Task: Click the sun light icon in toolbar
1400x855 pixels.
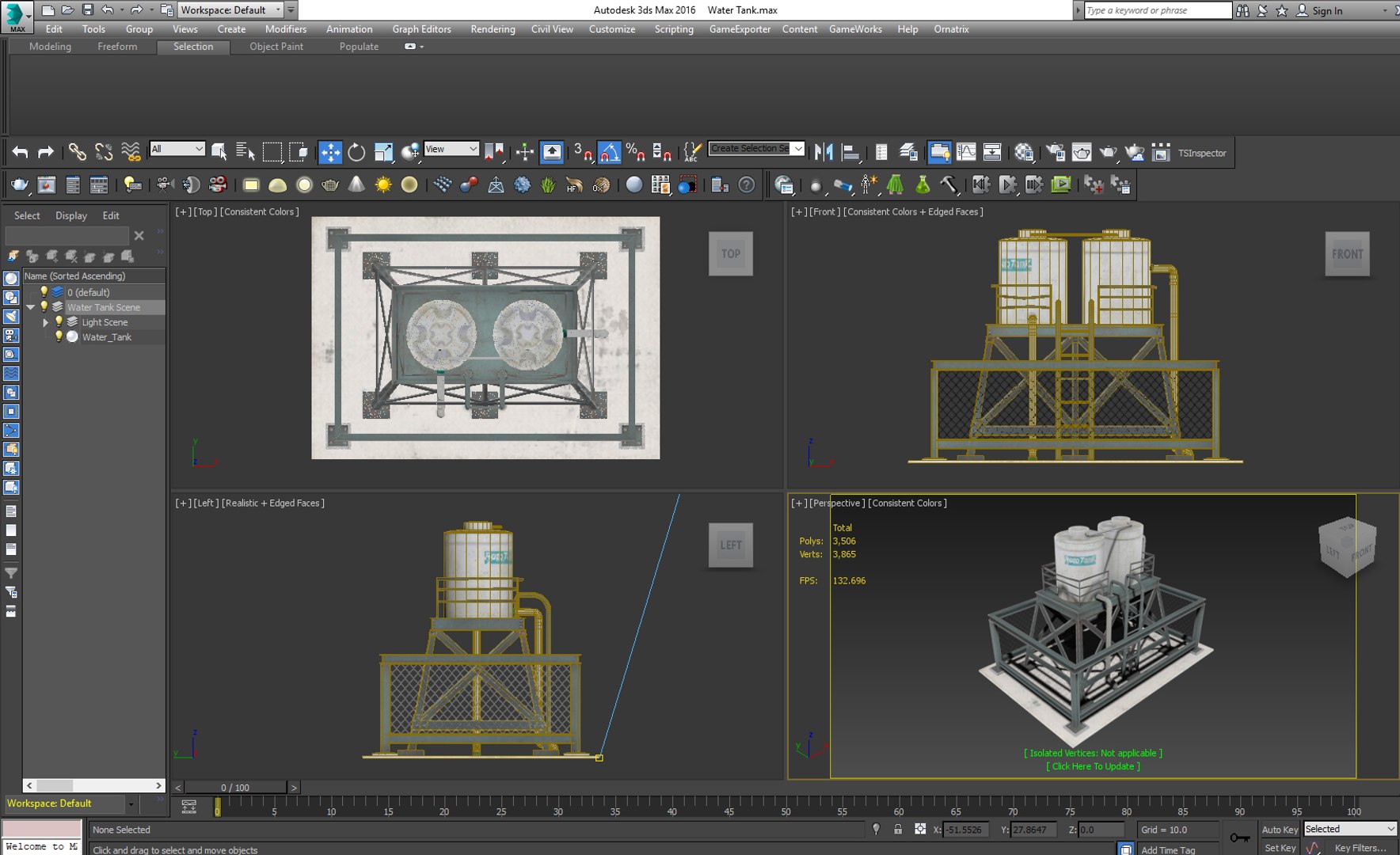Action: click(x=383, y=184)
